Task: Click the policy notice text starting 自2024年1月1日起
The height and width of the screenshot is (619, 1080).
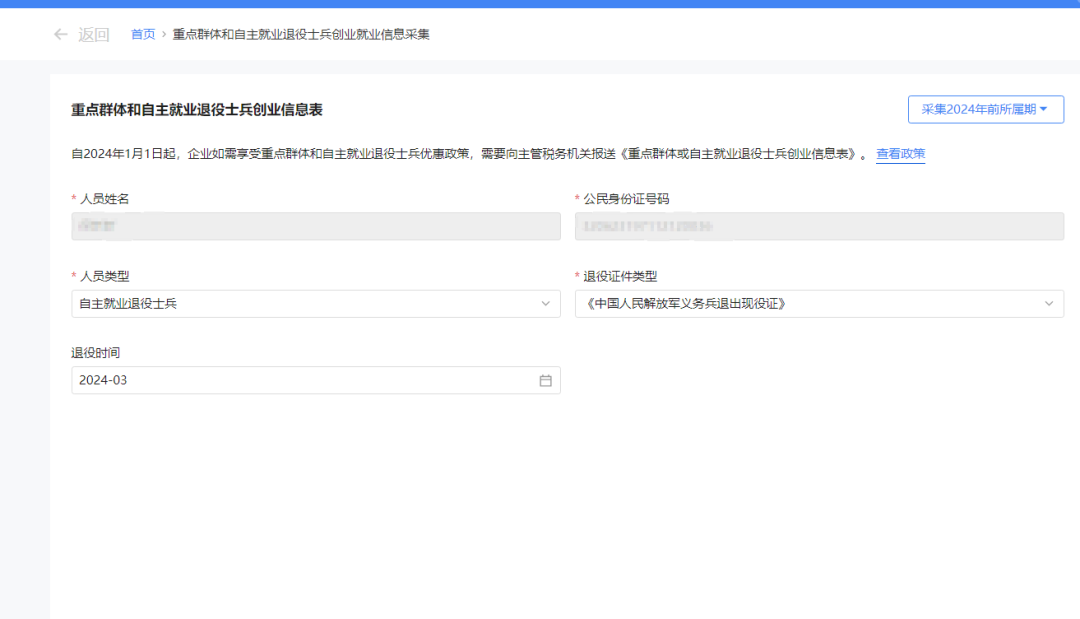Action: coord(470,154)
